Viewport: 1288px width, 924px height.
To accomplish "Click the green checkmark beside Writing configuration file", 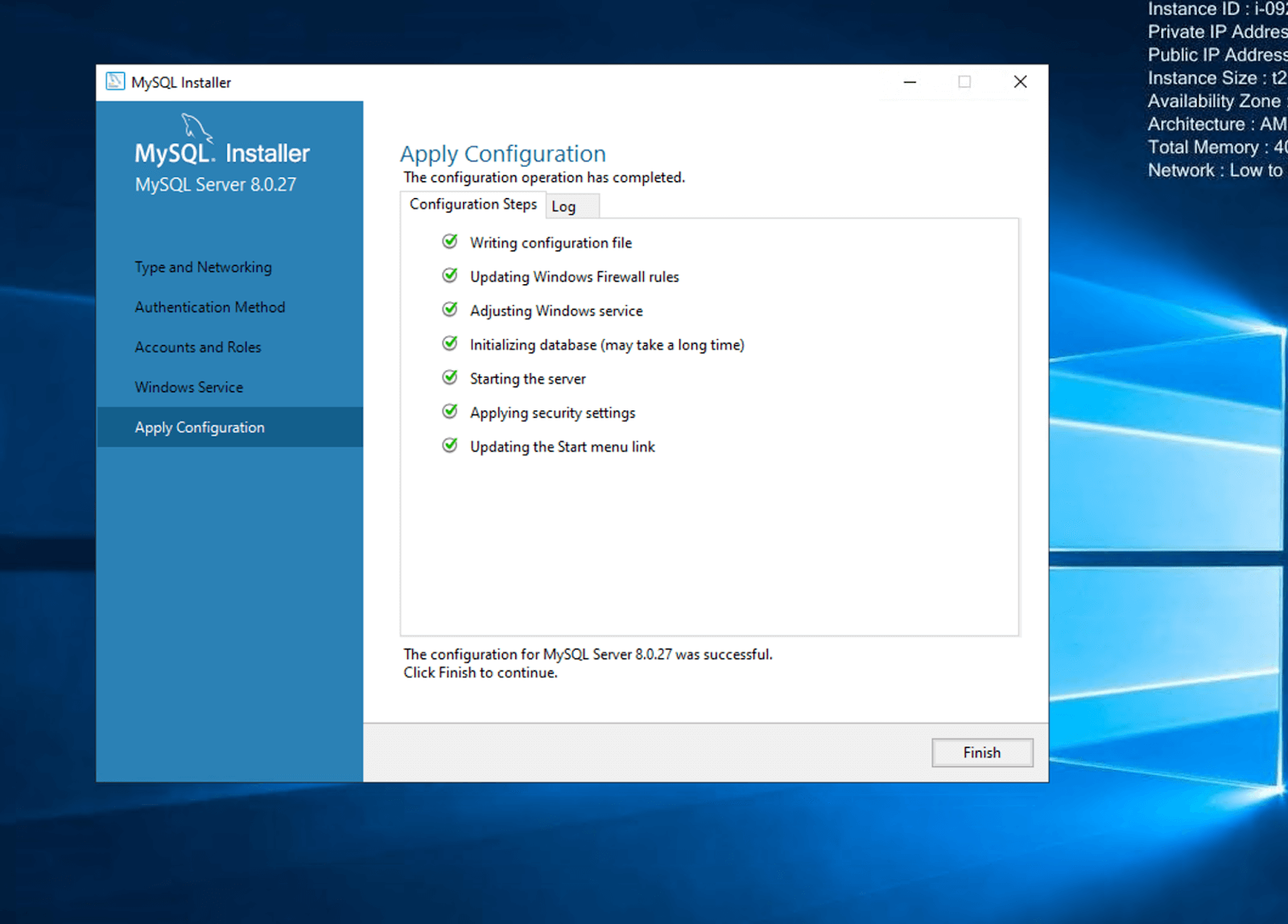I will 450,241.
